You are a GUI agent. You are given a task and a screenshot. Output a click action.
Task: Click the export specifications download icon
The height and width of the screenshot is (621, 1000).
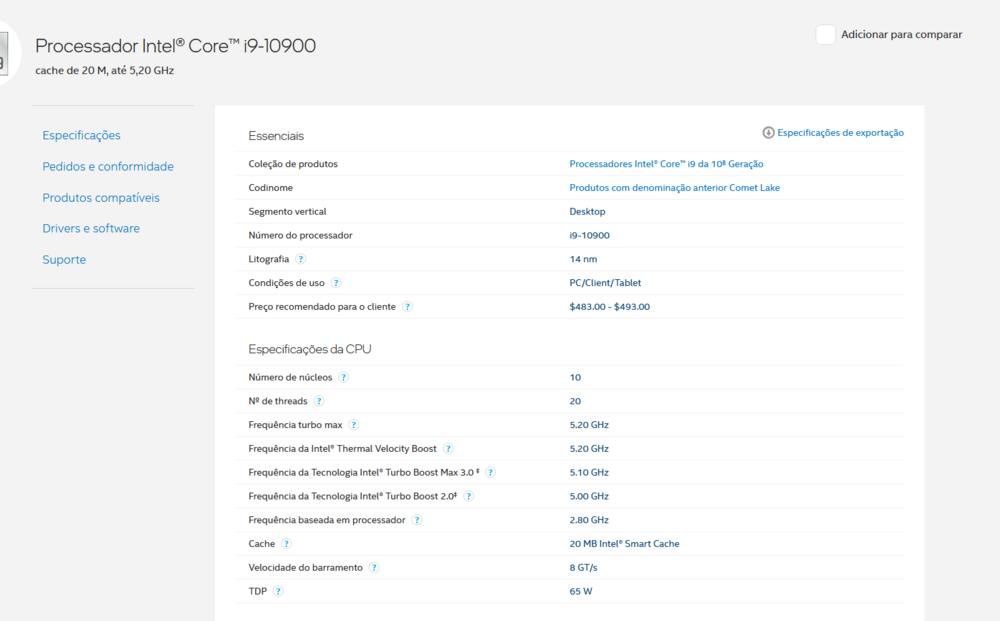coord(768,133)
